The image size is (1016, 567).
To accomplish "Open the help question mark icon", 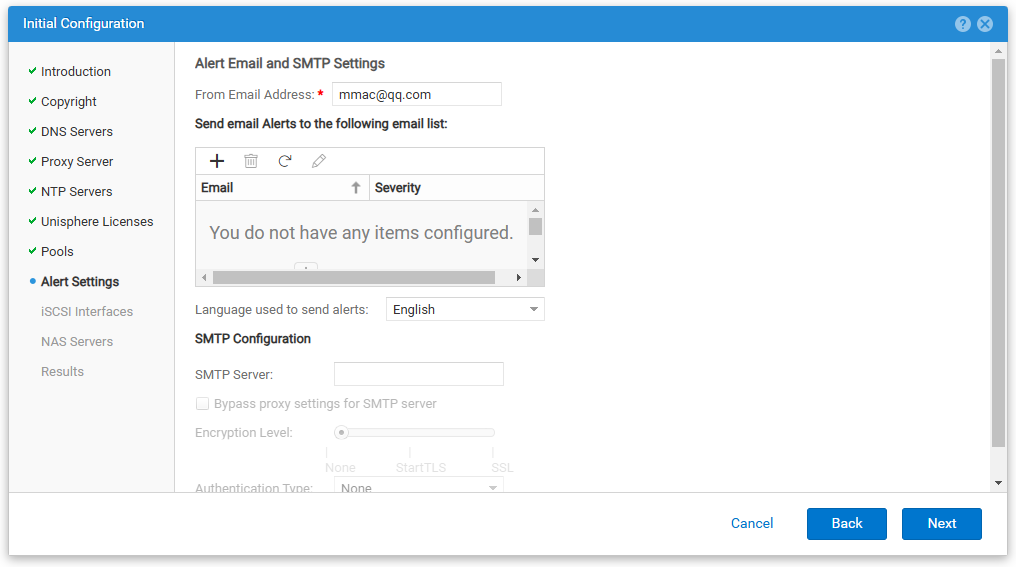I will tap(963, 24).
